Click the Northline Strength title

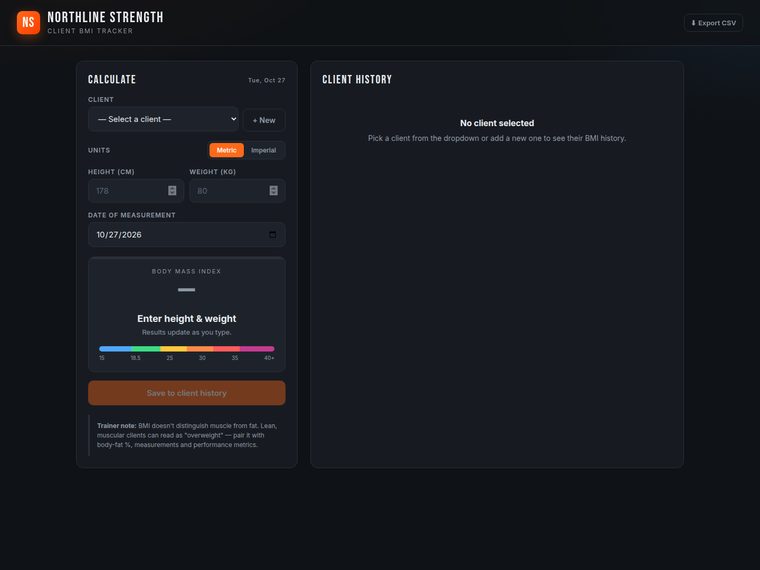[x=105, y=17]
